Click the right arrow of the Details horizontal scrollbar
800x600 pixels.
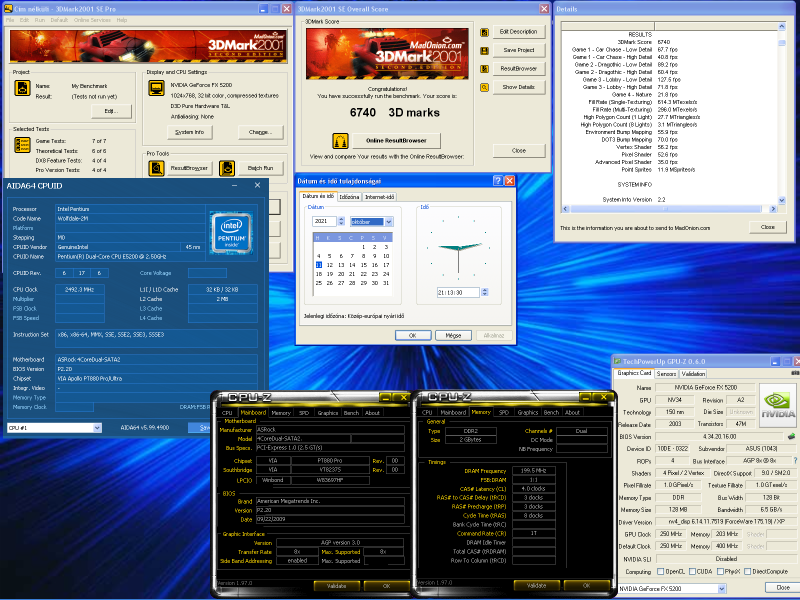pyautogui.click(x=773, y=209)
